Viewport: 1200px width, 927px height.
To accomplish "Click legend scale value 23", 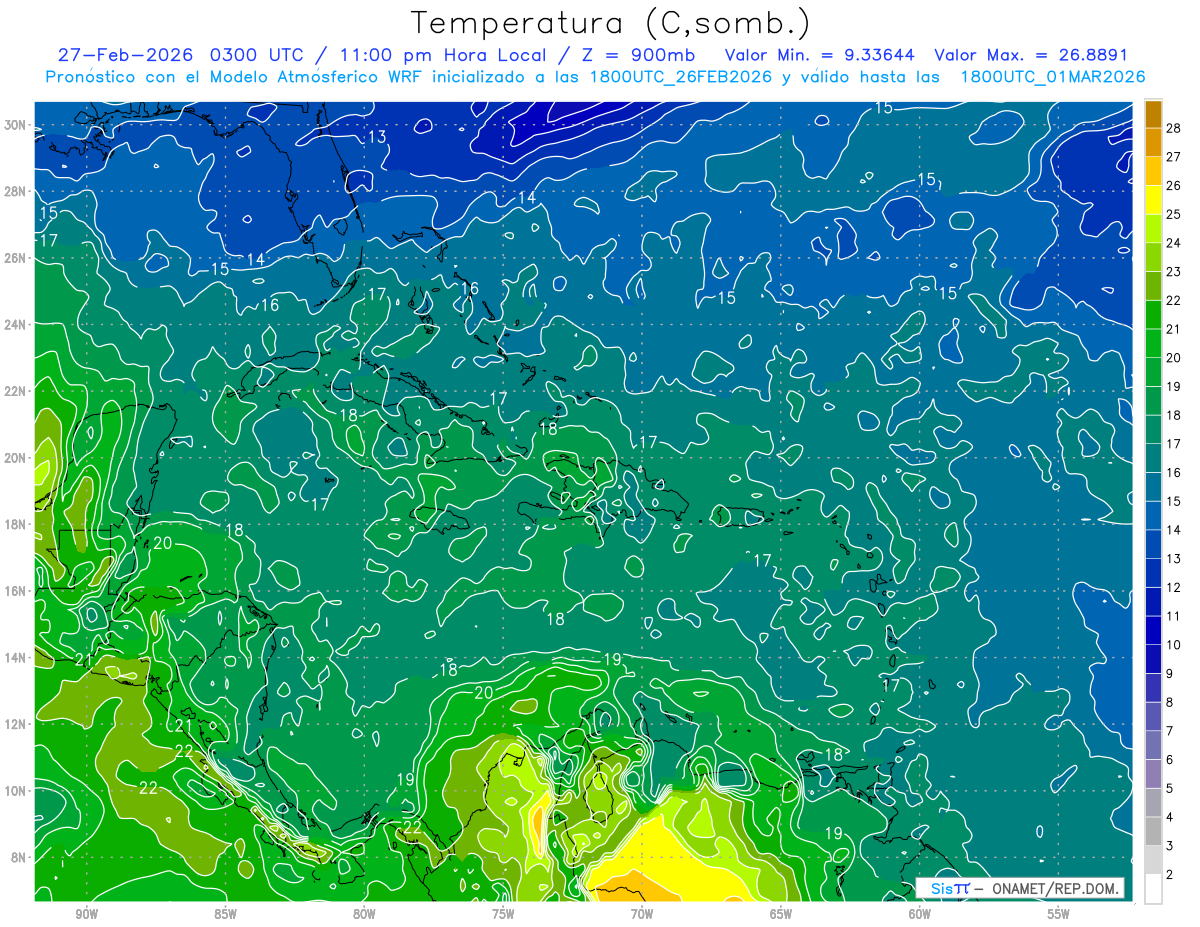I will coord(1174,271).
